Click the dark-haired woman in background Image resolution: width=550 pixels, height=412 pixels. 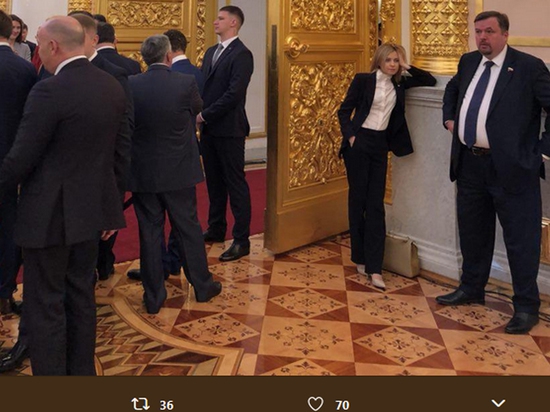pyautogui.click(x=18, y=37)
